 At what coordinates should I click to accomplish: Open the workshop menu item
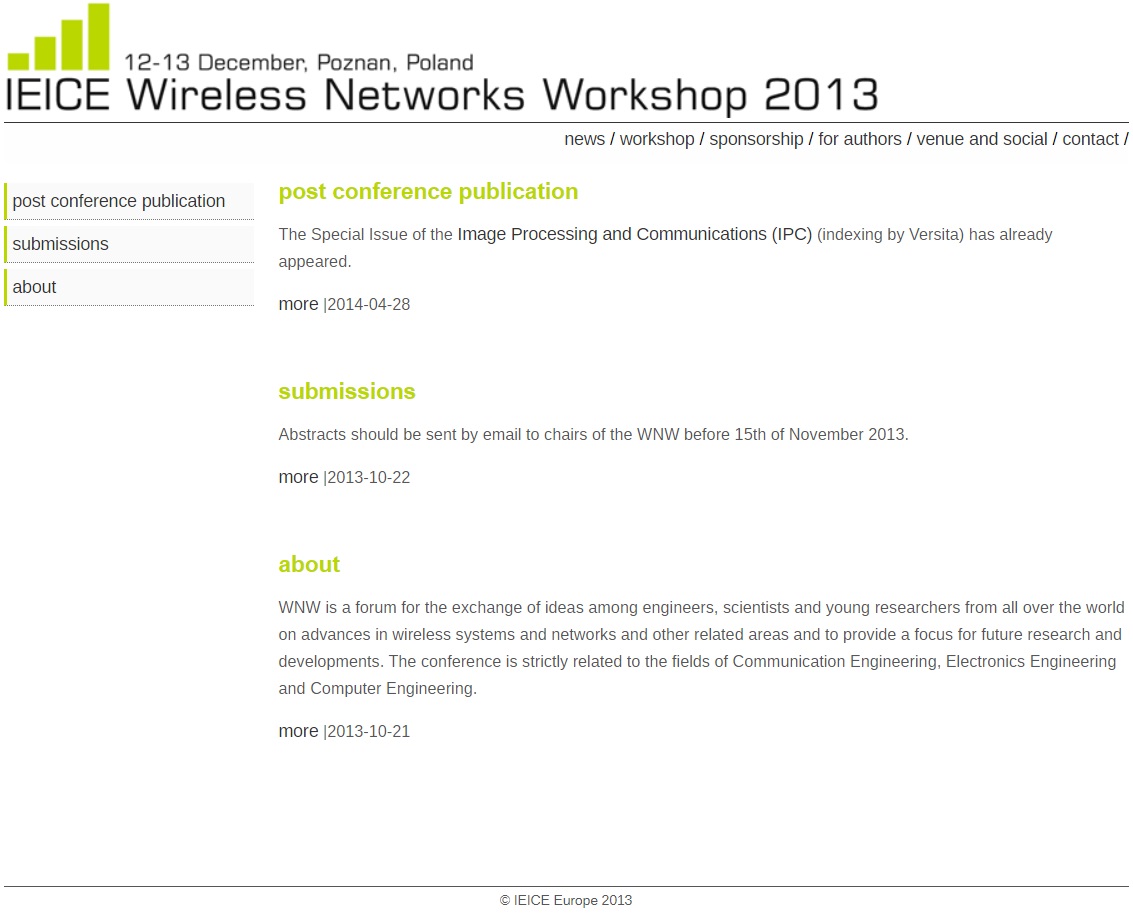(x=657, y=139)
